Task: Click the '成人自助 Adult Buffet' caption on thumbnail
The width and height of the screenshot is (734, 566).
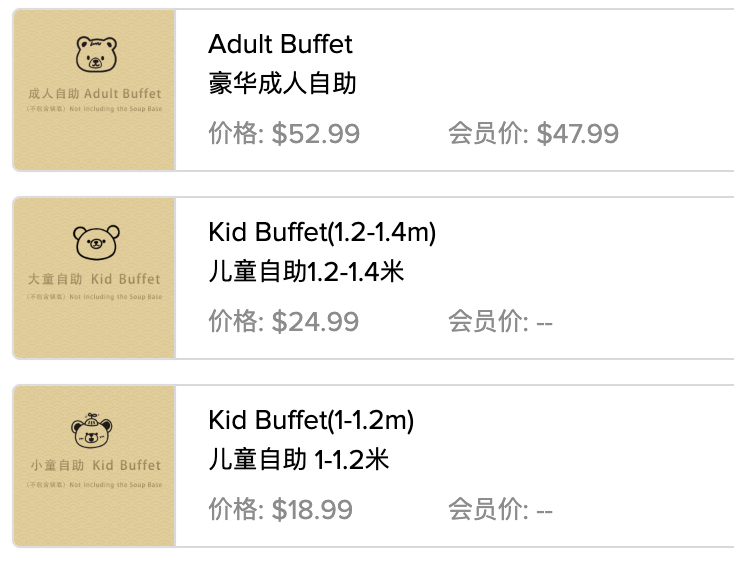Action: click(94, 94)
